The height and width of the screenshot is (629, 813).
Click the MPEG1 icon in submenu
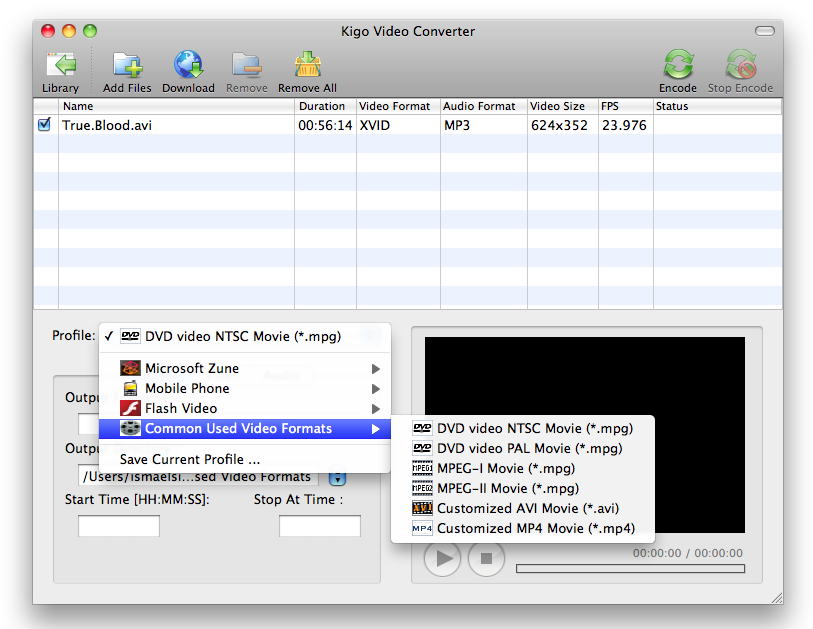tap(422, 468)
